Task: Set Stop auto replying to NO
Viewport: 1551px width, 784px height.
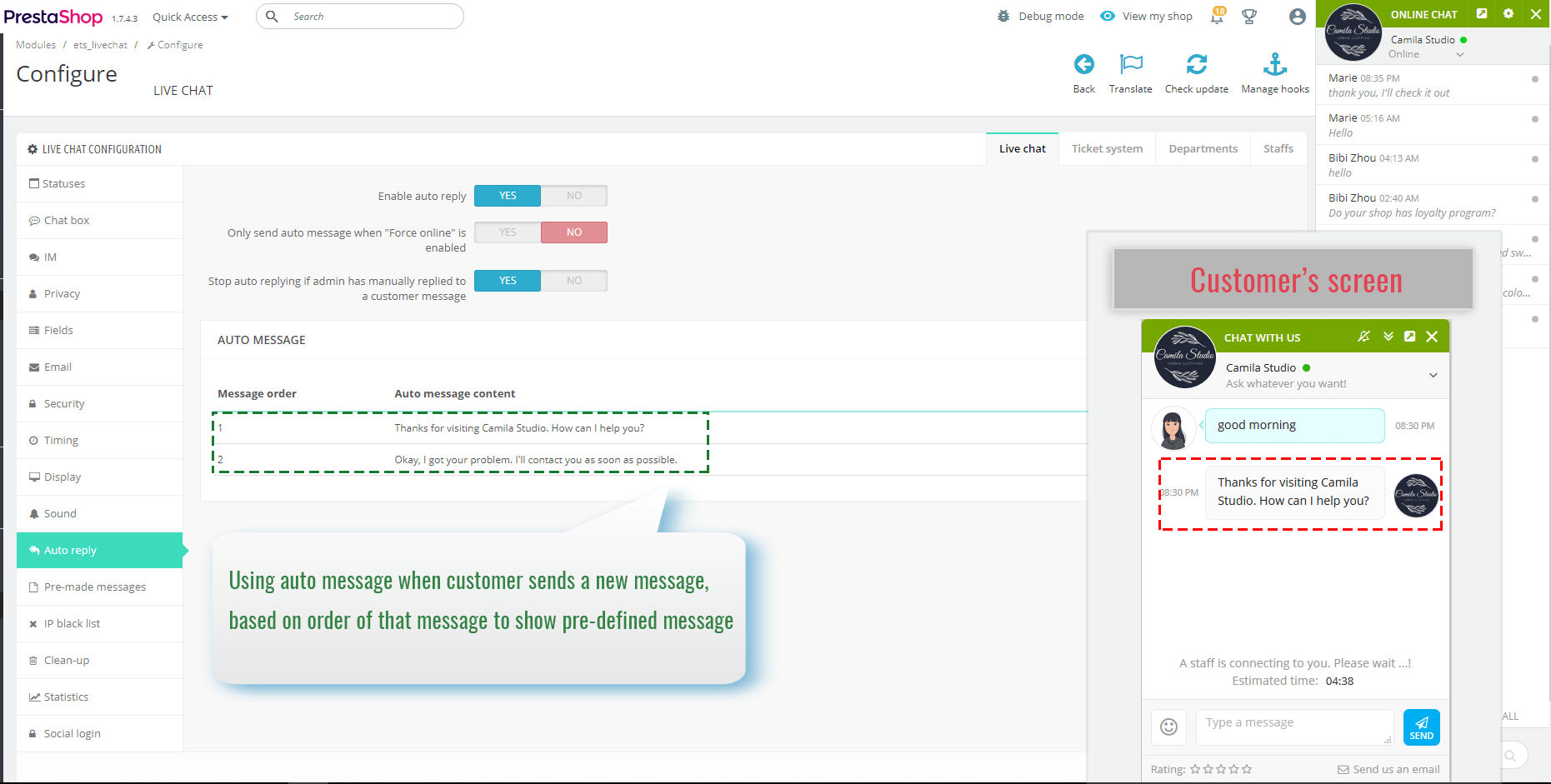Action: [574, 281]
